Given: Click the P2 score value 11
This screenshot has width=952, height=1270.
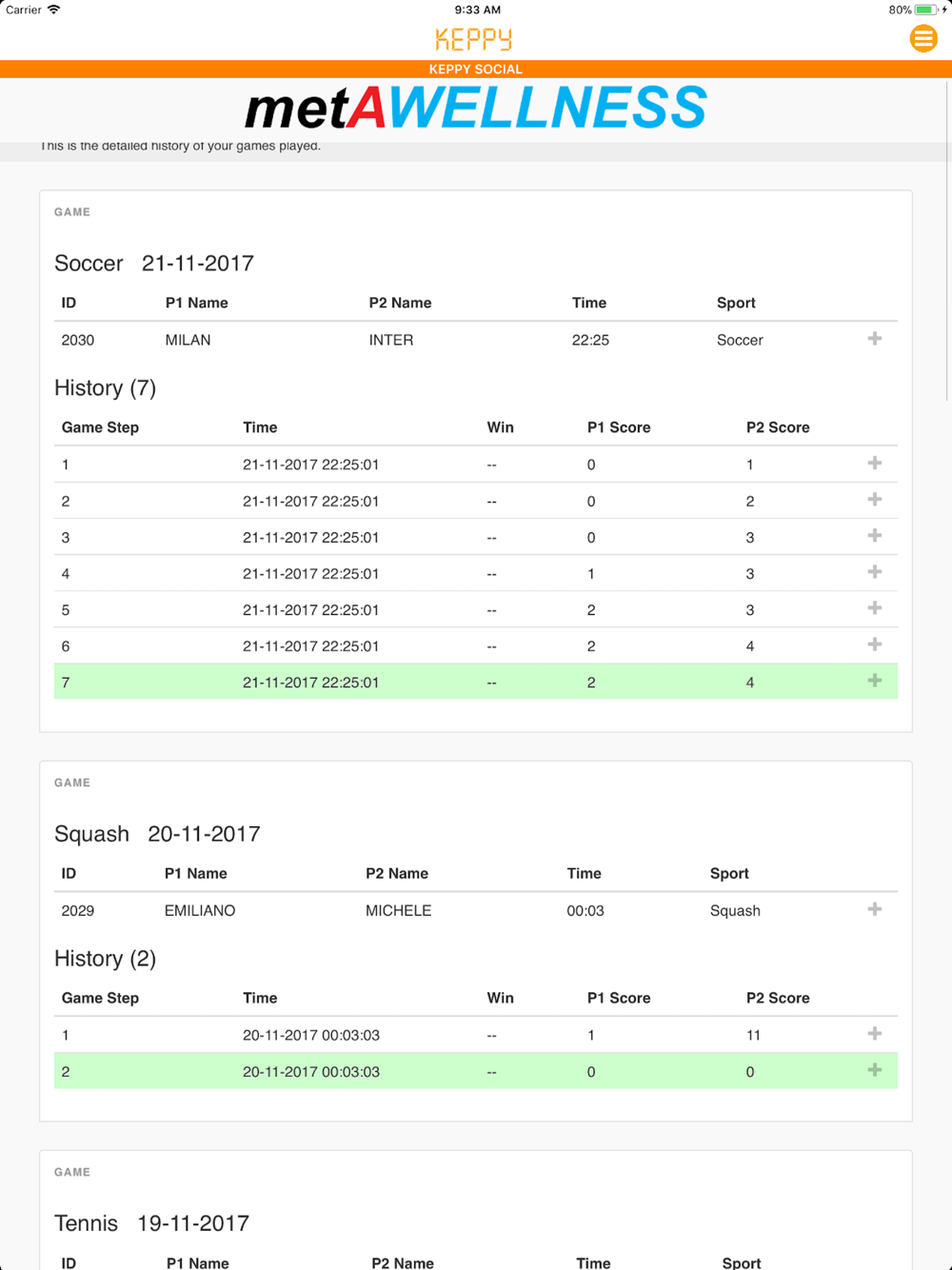Looking at the screenshot, I should pos(753,1035).
